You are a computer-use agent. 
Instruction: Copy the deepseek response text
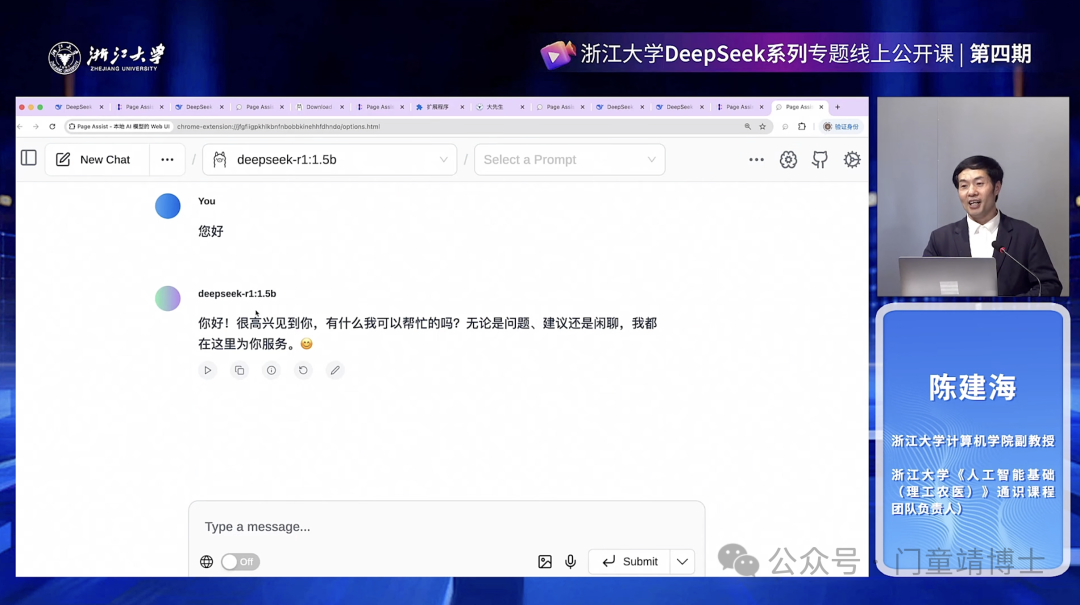(x=240, y=370)
